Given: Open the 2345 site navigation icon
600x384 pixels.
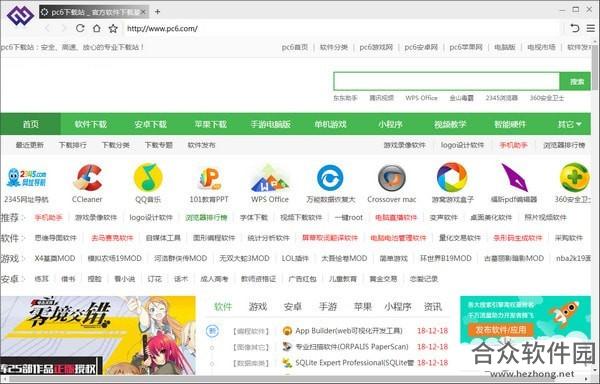Looking at the screenshot, I should [x=26, y=178].
